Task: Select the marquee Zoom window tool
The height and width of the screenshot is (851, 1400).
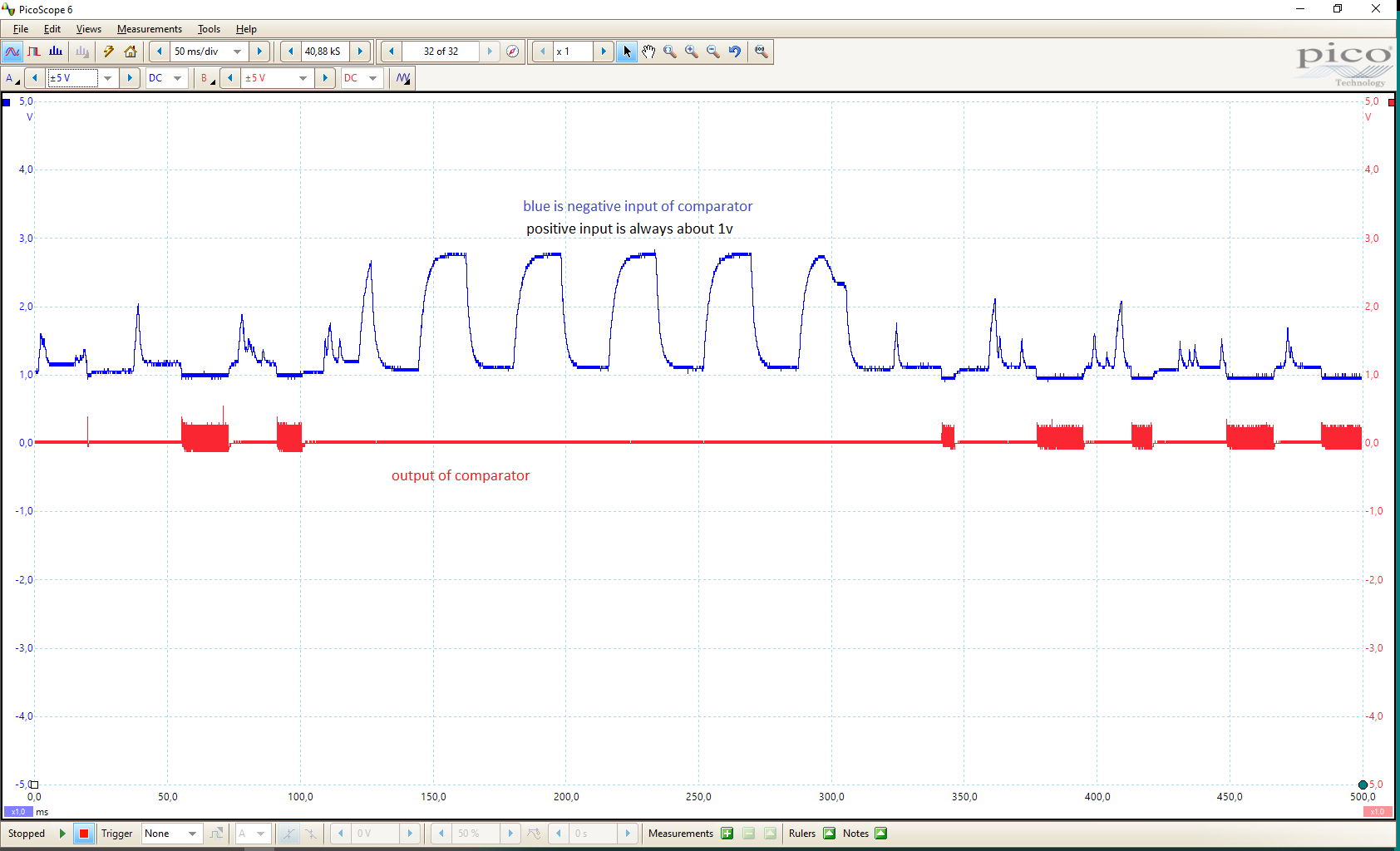Action: point(670,52)
